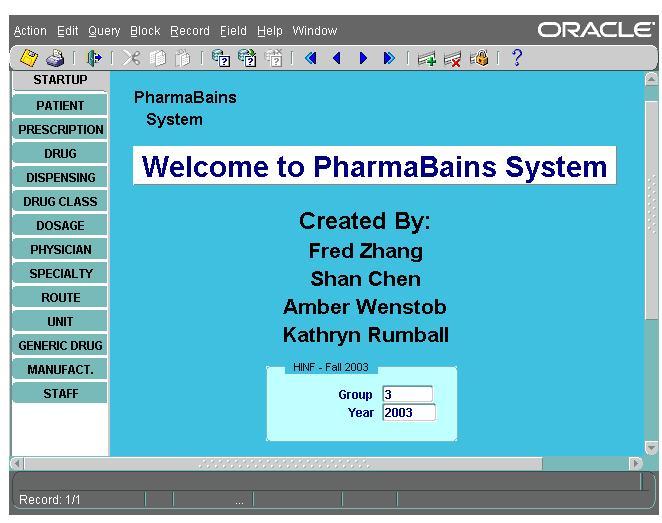Viewport: 662px width, 523px height.
Task: Open the DRUG form
Action: [x=60, y=153]
